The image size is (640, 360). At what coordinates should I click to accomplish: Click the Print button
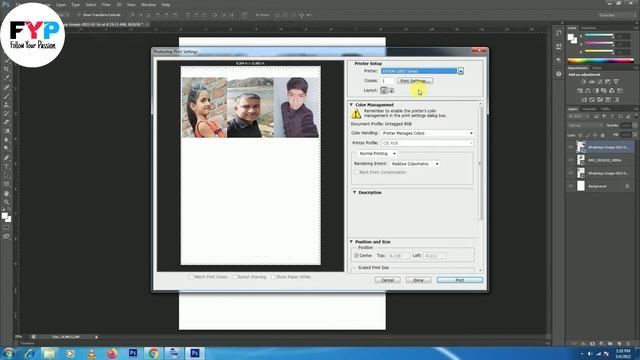coord(460,280)
